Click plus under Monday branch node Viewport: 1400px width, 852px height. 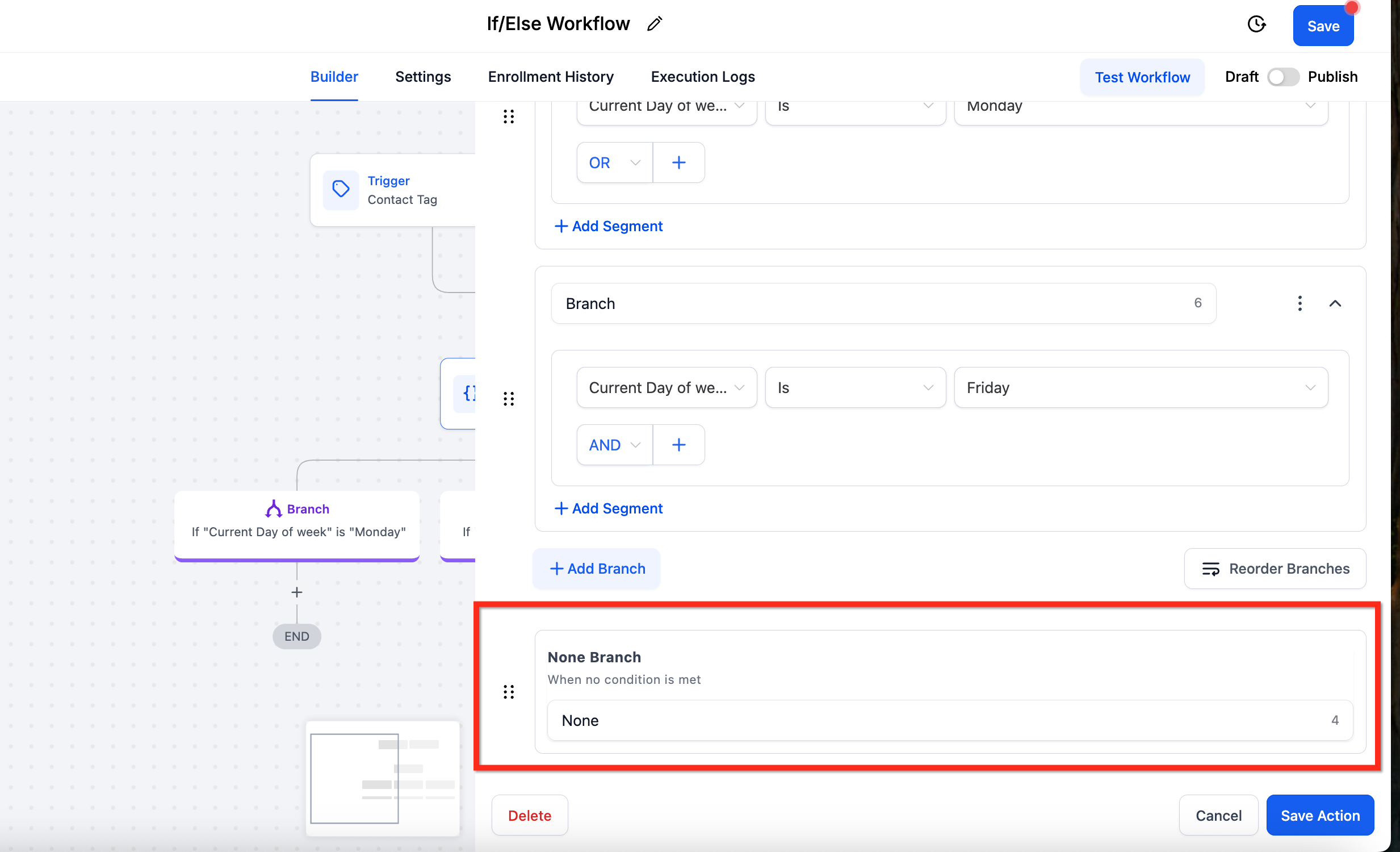(x=296, y=592)
